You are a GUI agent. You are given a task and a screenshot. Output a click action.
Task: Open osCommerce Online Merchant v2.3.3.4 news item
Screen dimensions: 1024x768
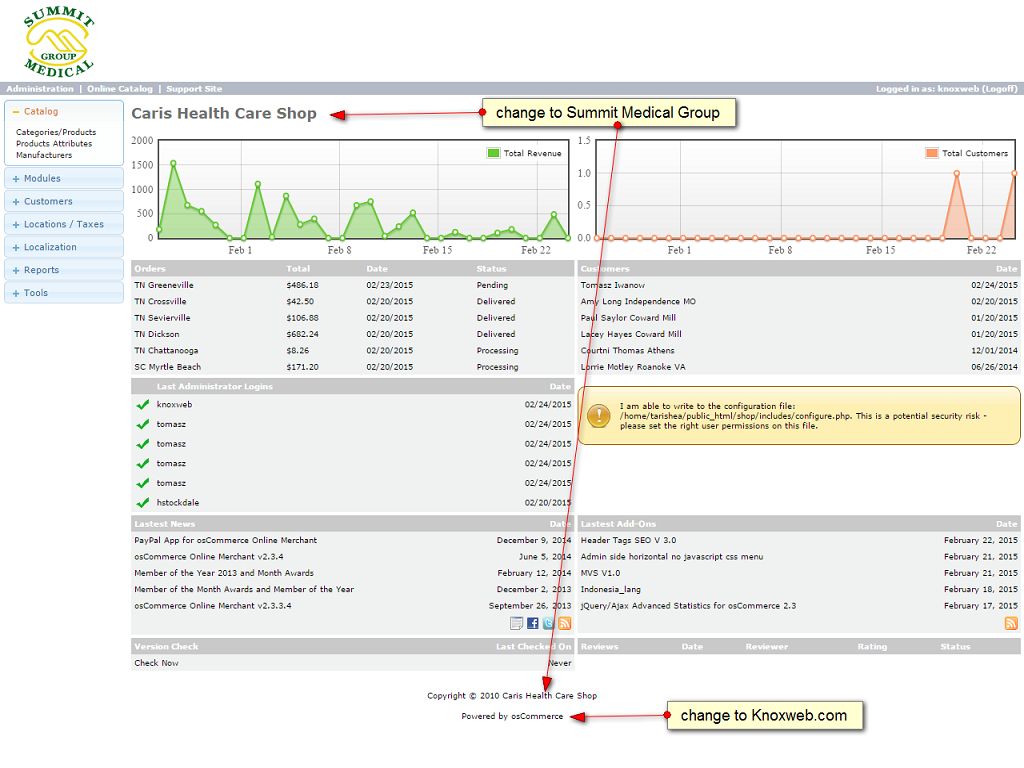click(212, 606)
